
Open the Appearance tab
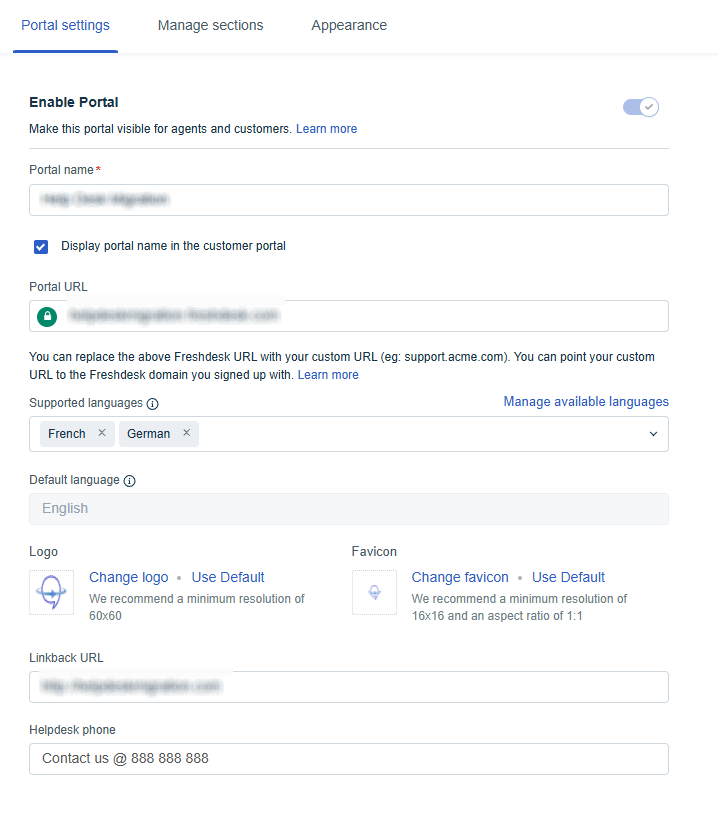pos(349,25)
